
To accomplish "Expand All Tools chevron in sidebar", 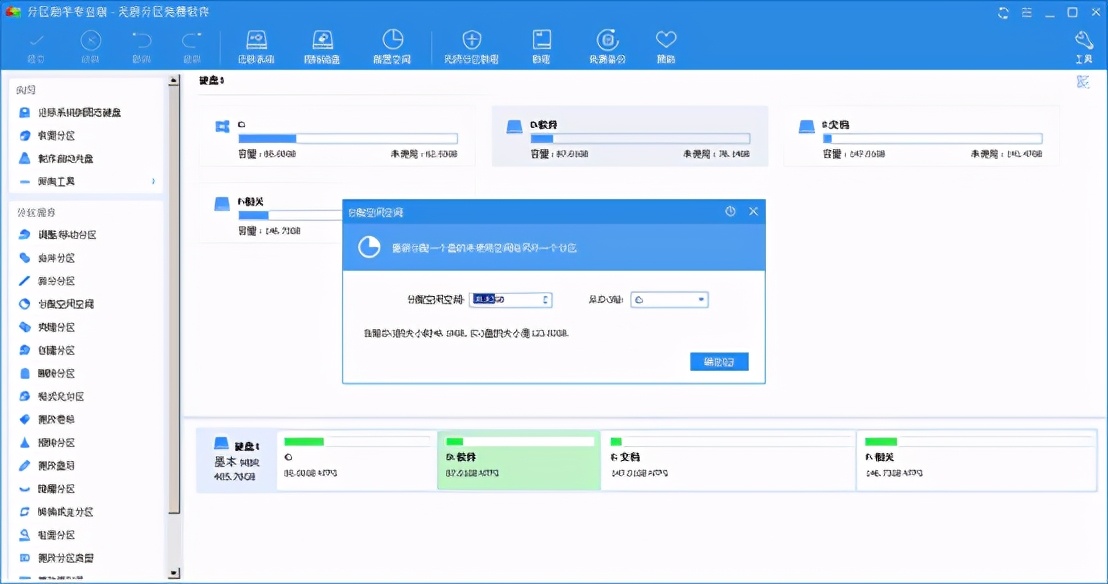I will (153, 182).
